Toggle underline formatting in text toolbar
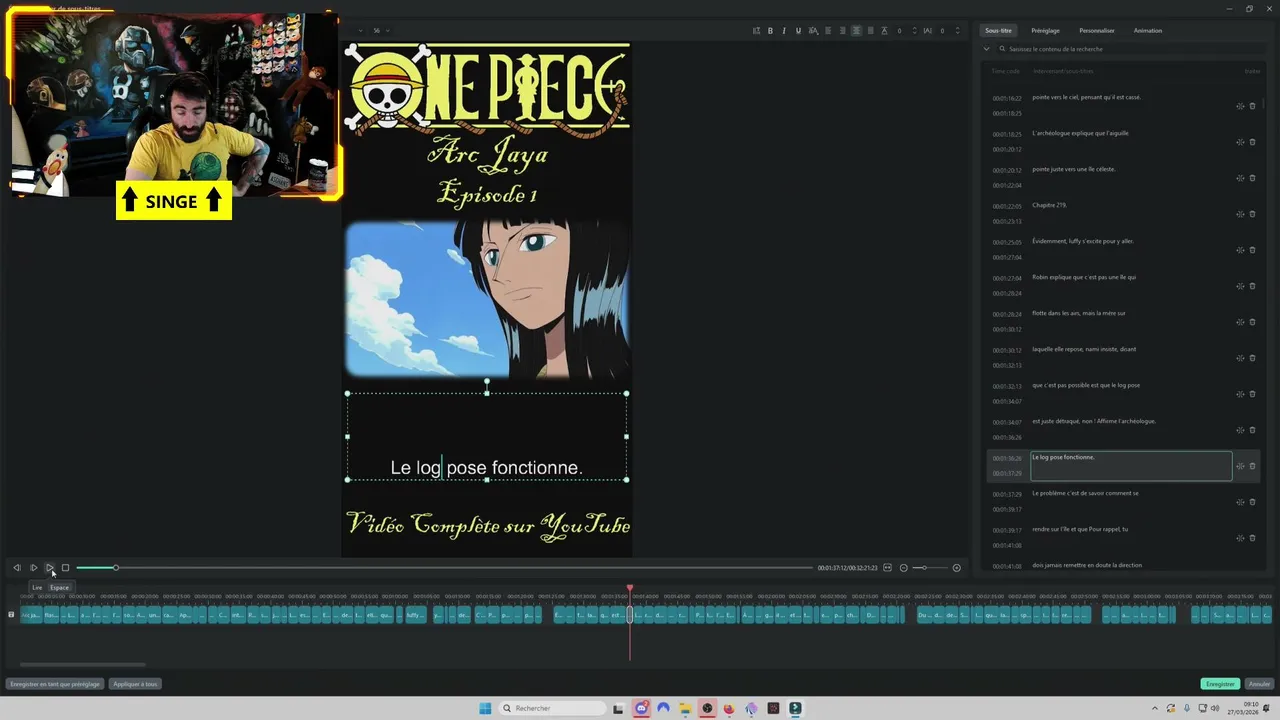Screen dimensions: 1280x720 pyautogui.click(x=798, y=31)
